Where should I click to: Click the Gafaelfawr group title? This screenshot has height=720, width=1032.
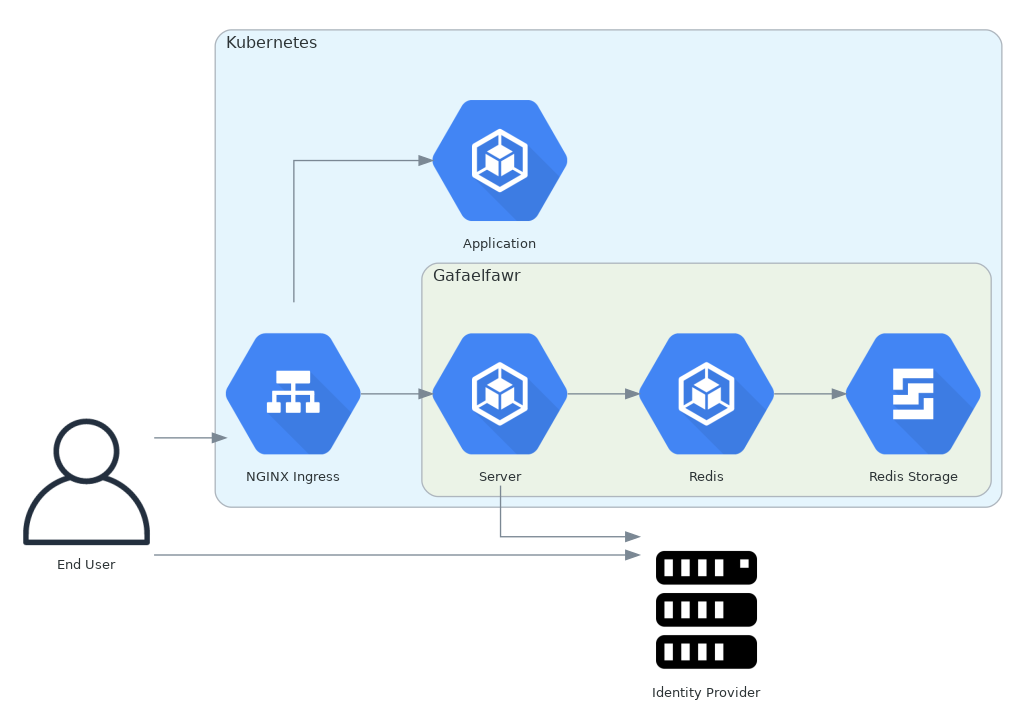point(476,275)
